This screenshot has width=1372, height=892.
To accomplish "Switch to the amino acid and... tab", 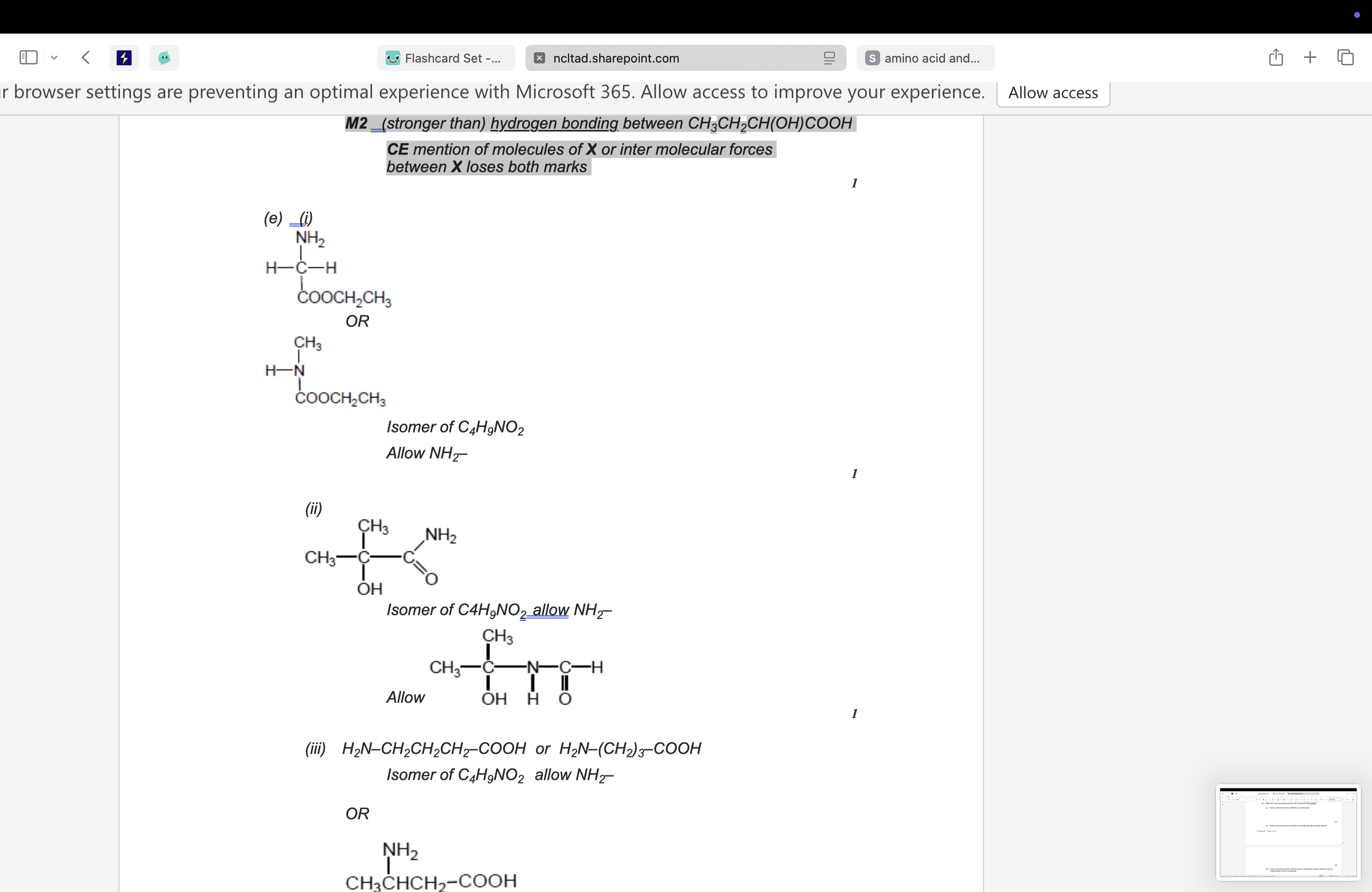I will tap(925, 58).
